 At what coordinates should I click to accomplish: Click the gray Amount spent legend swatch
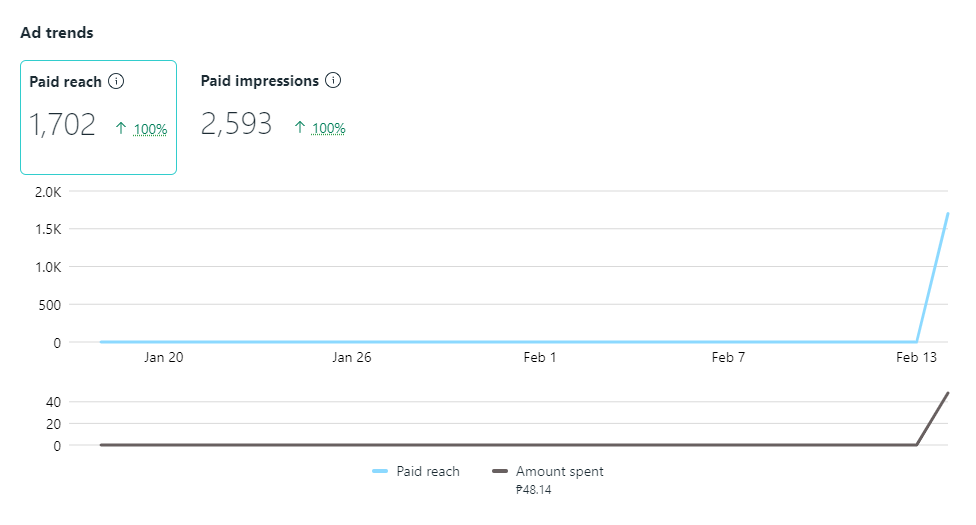500,471
